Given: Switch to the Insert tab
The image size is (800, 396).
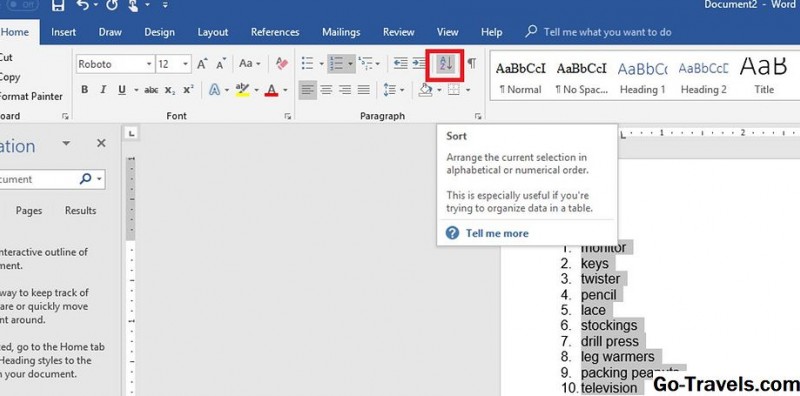Looking at the screenshot, I should point(63,32).
